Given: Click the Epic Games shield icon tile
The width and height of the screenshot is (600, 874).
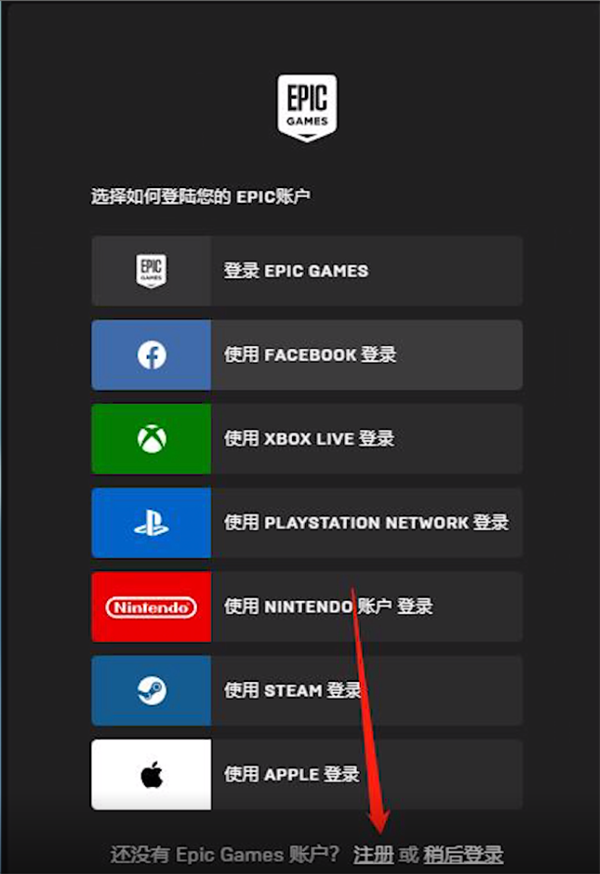Looking at the screenshot, I should coord(151,271).
